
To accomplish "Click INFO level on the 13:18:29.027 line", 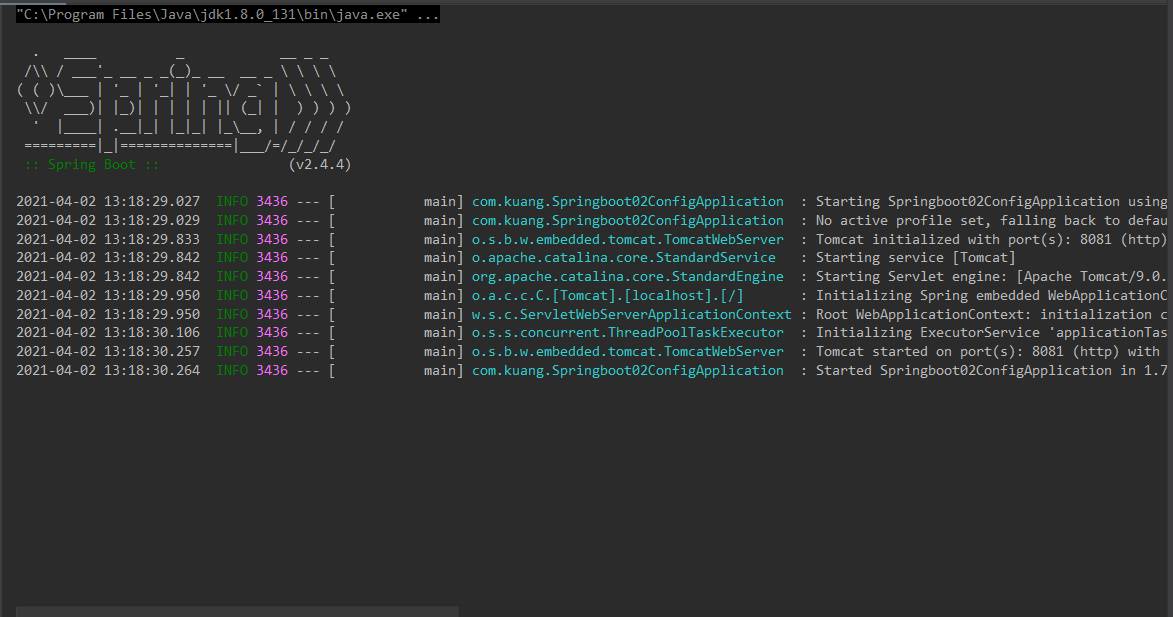I will [232, 202].
